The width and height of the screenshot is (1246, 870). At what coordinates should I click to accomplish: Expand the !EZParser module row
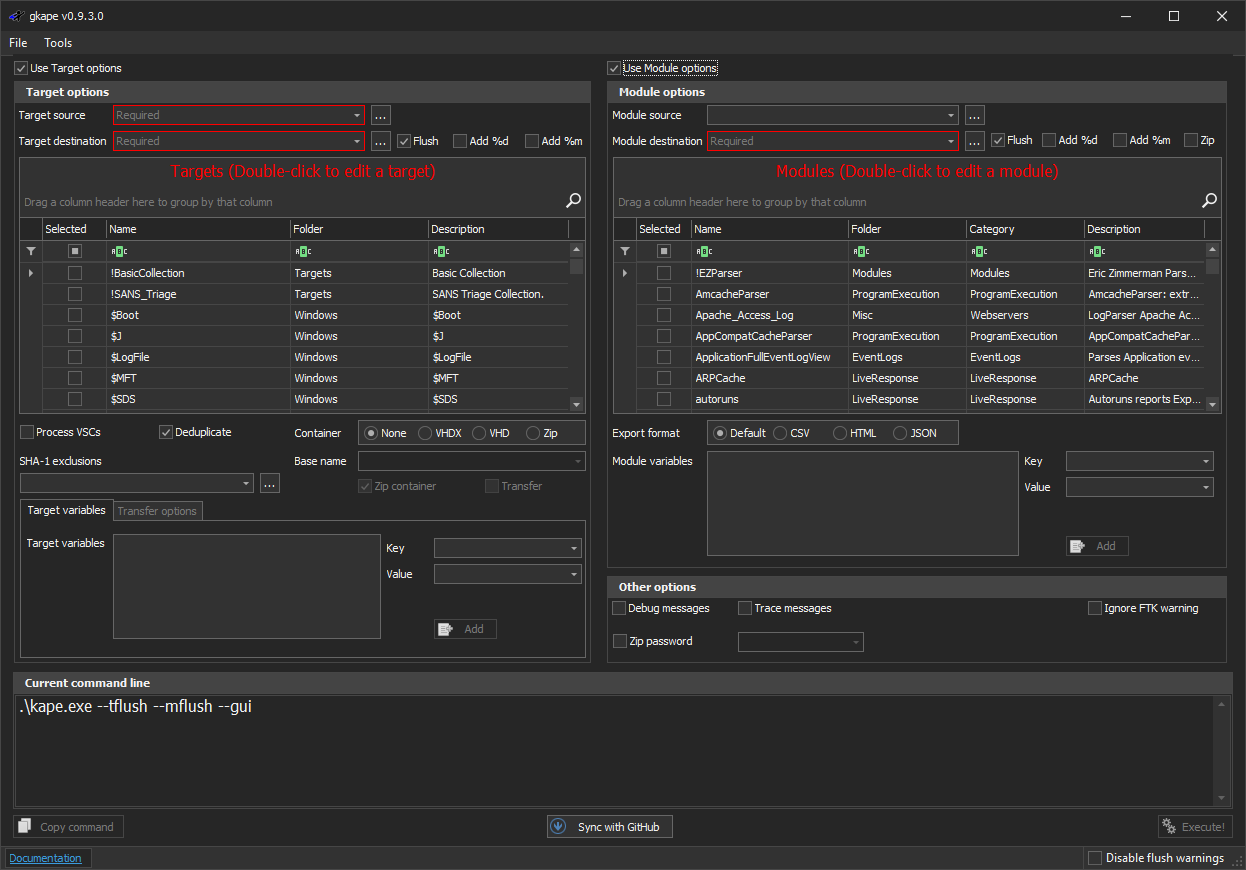click(625, 273)
